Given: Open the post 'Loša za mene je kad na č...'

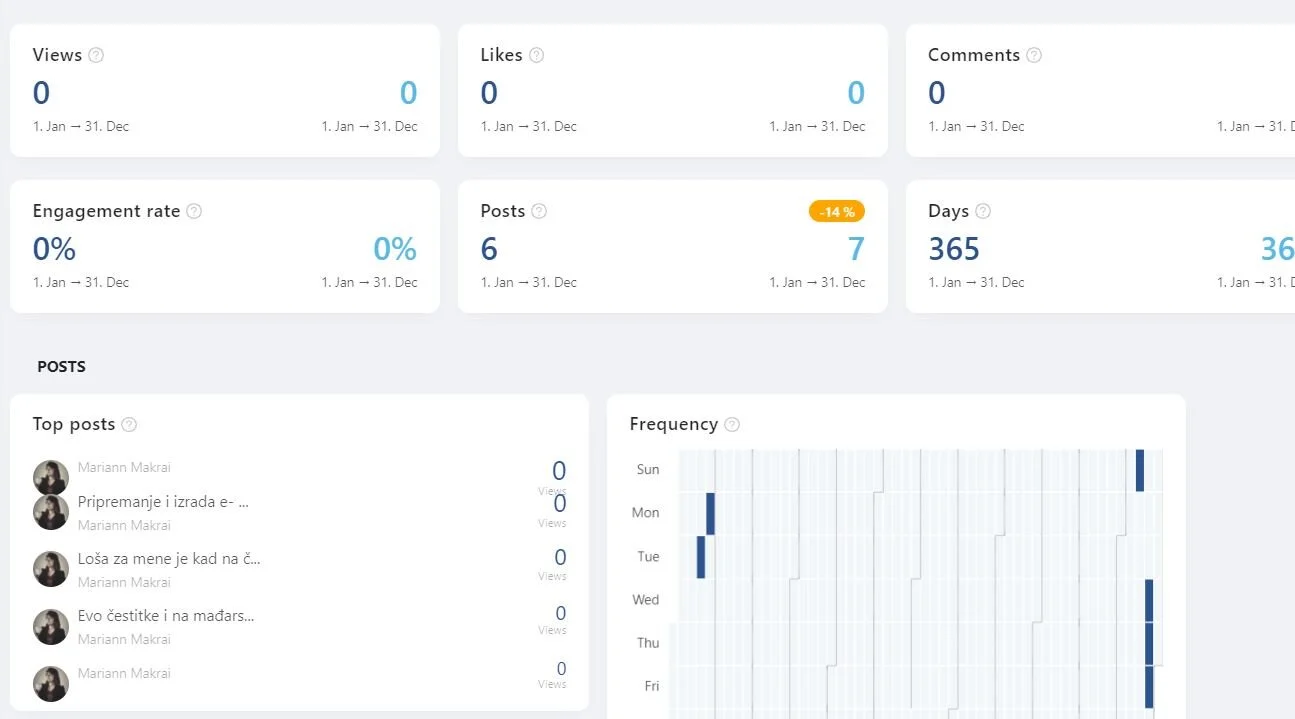Looking at the screenshot, I should click(x=169, y=559).
